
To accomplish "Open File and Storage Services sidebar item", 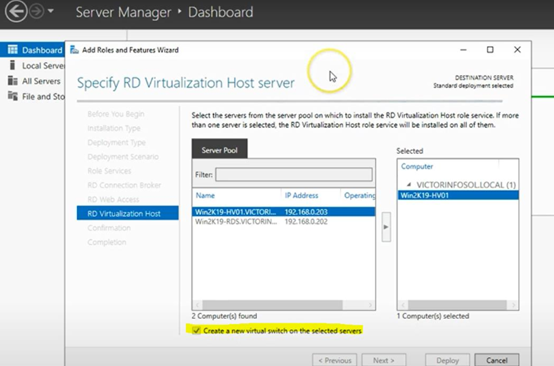I will (33, 96).
